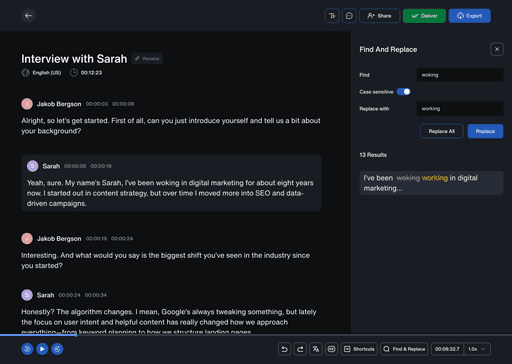Viewport: 512px width, 364px height.
Task: Open Find & Replace from bottom toolbar
Action: (x=404, y=349)
